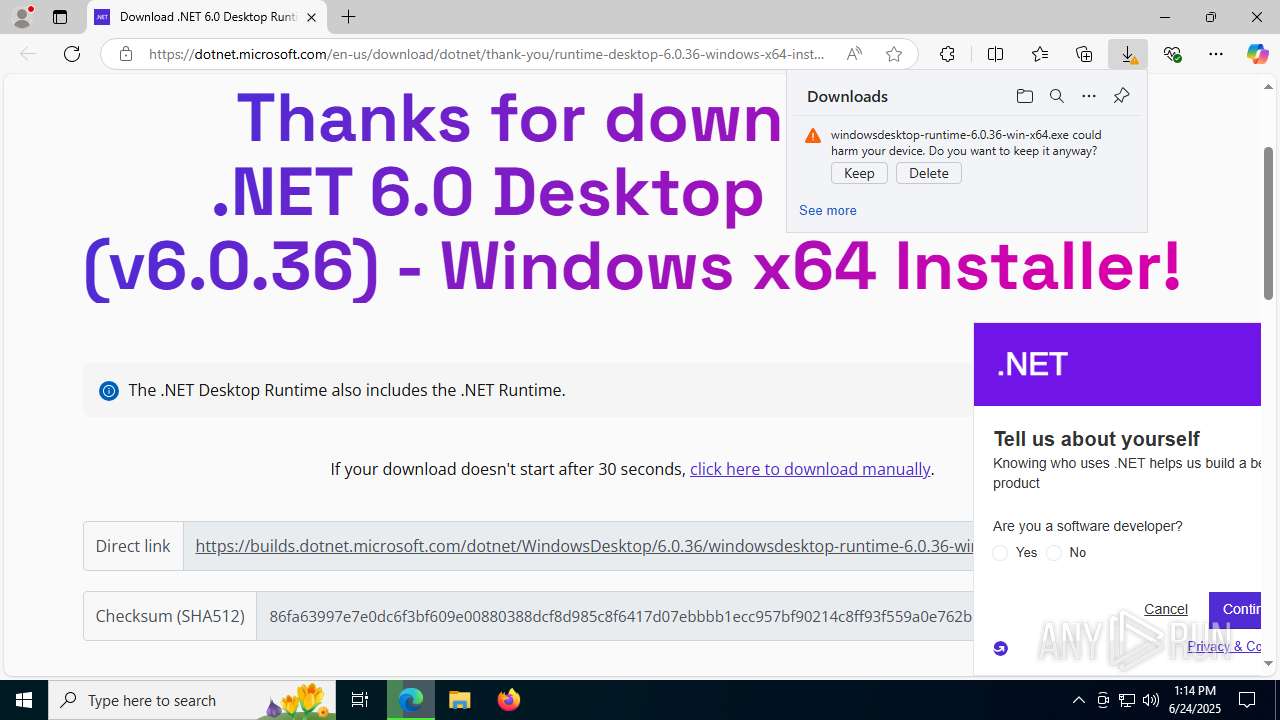Screen dimensions: 1280x720
Task: Open Settings and more menu
Action: pyautogui.click(x=1216, y=54)
